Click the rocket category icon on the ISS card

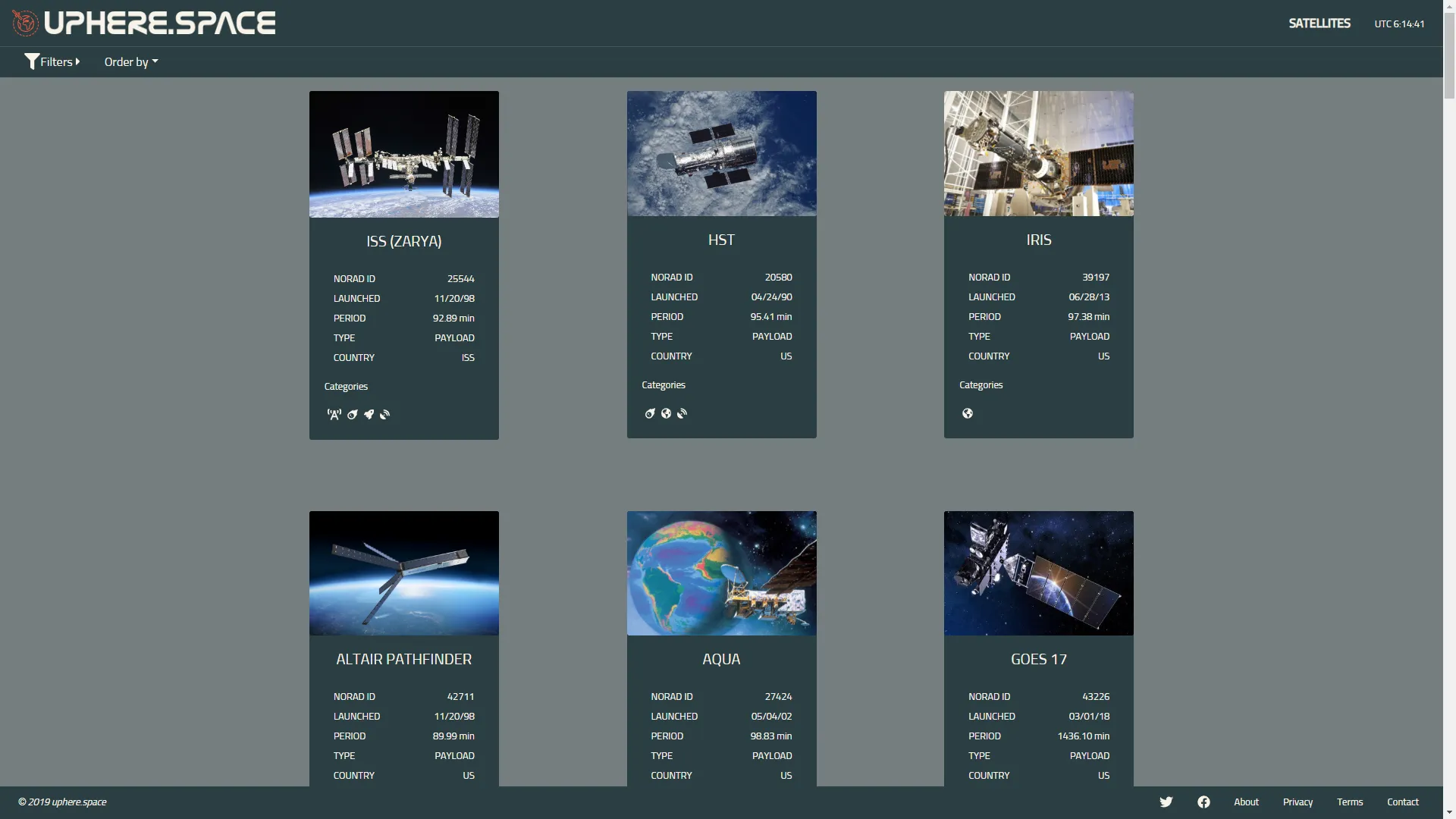point(369,415)
